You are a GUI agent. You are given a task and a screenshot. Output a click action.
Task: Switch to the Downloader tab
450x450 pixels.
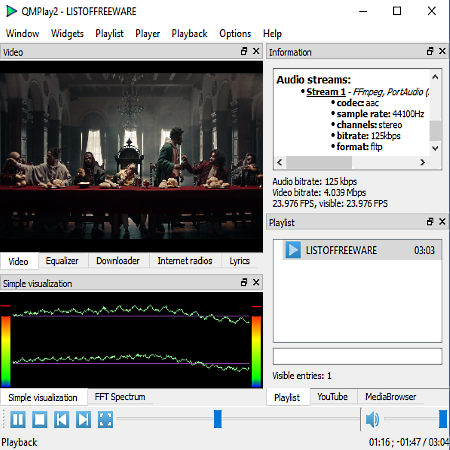[118, 261]
